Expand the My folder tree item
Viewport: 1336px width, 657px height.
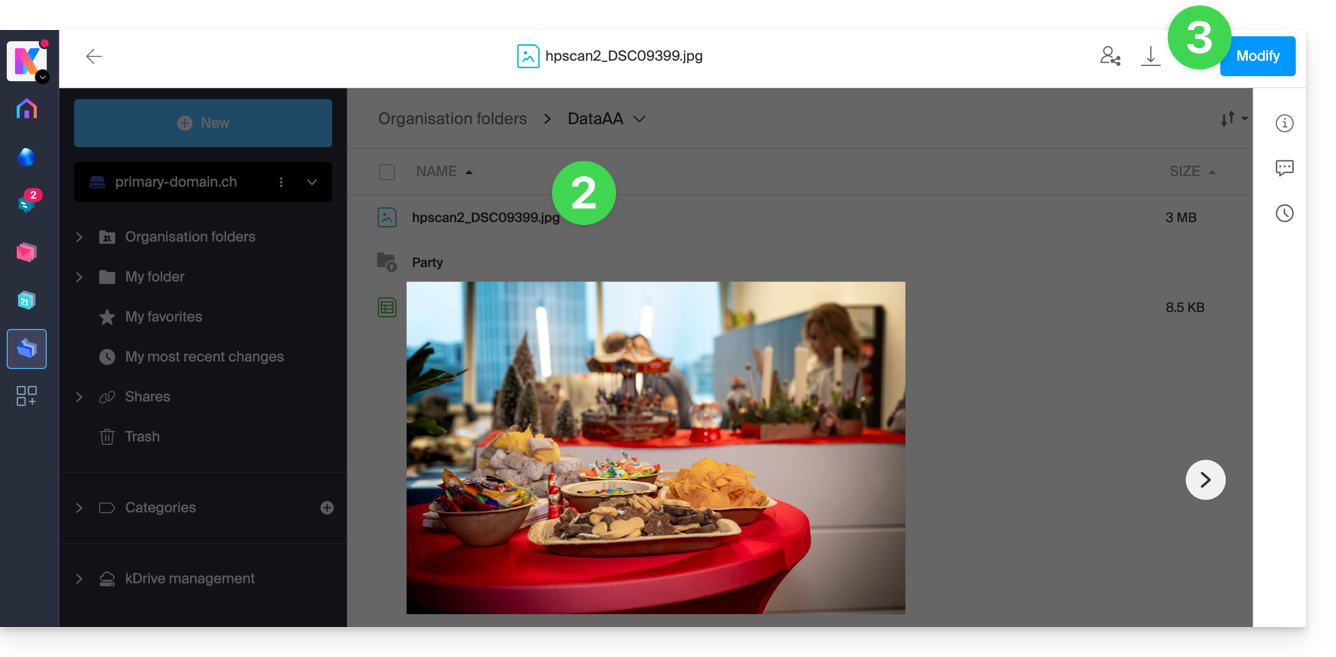79,277
